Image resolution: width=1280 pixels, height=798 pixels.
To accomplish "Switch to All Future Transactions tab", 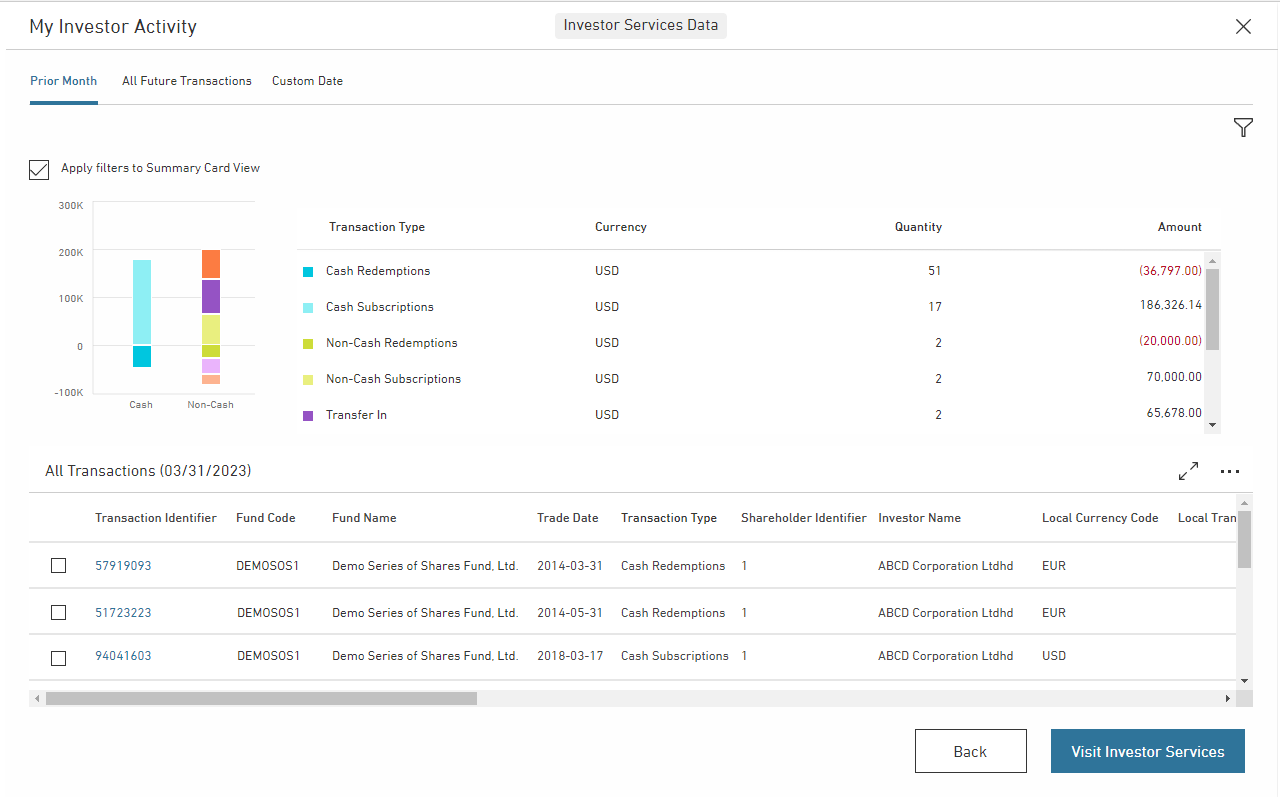I will click(x=187, y=81).
